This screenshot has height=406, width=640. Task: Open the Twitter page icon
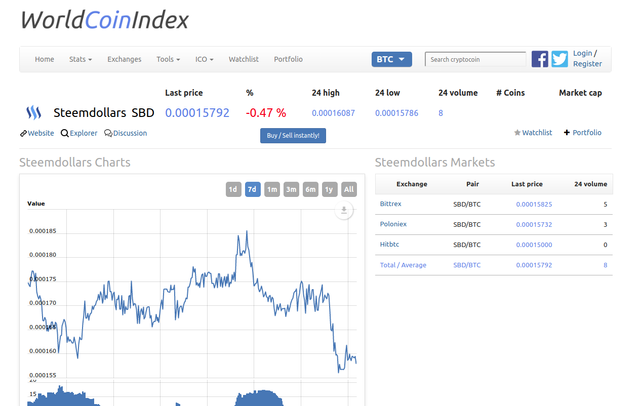pos(560,59)
